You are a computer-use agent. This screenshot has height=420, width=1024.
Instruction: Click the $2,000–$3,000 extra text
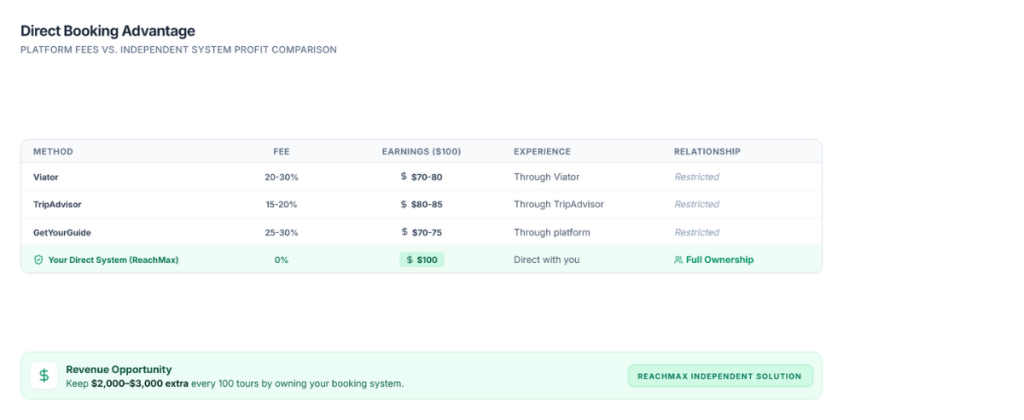click(140, 383)
